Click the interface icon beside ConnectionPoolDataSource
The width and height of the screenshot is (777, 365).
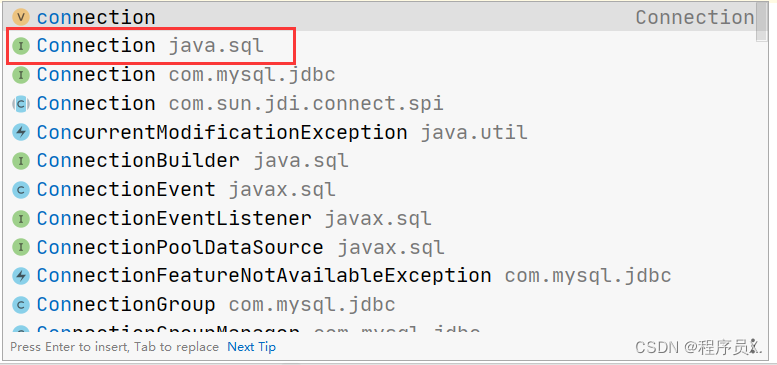click(20, 247)
